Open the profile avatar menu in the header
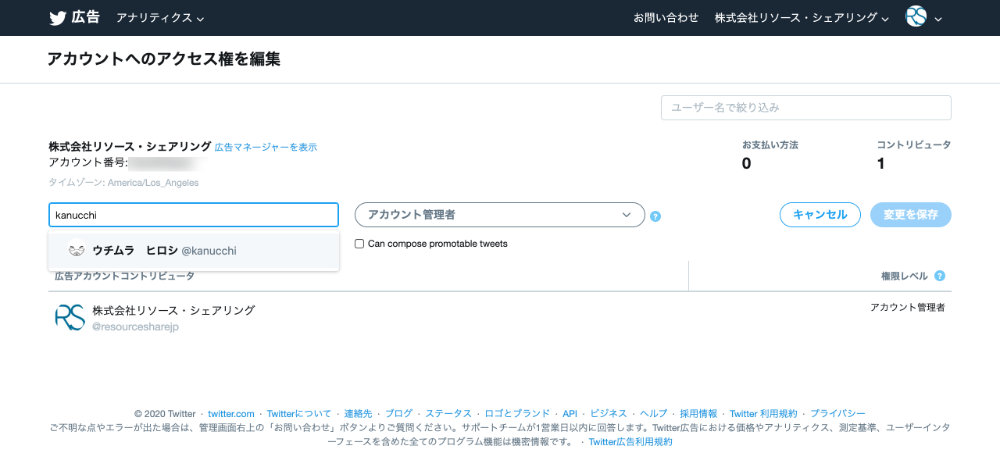Image resolution: width=1000 pixels, height=453 pixels. 916,17
